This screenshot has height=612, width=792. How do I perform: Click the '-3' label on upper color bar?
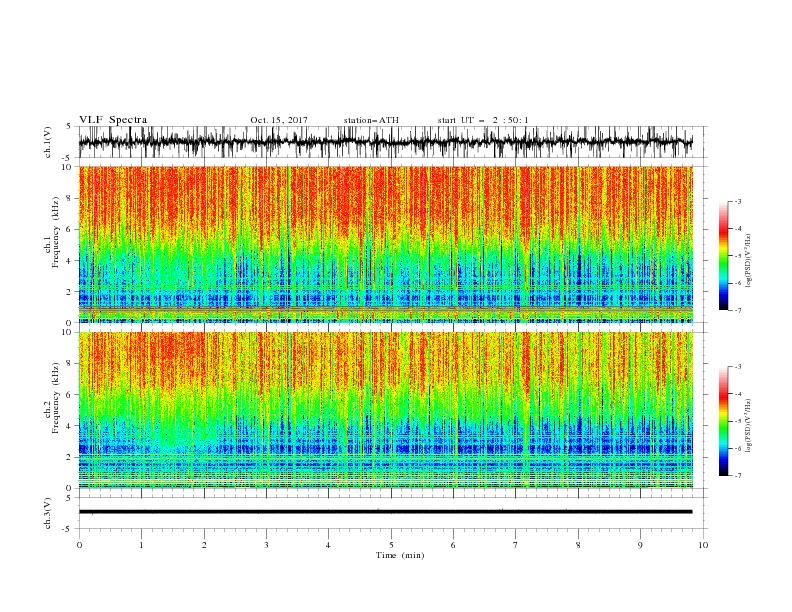[737, 201]
